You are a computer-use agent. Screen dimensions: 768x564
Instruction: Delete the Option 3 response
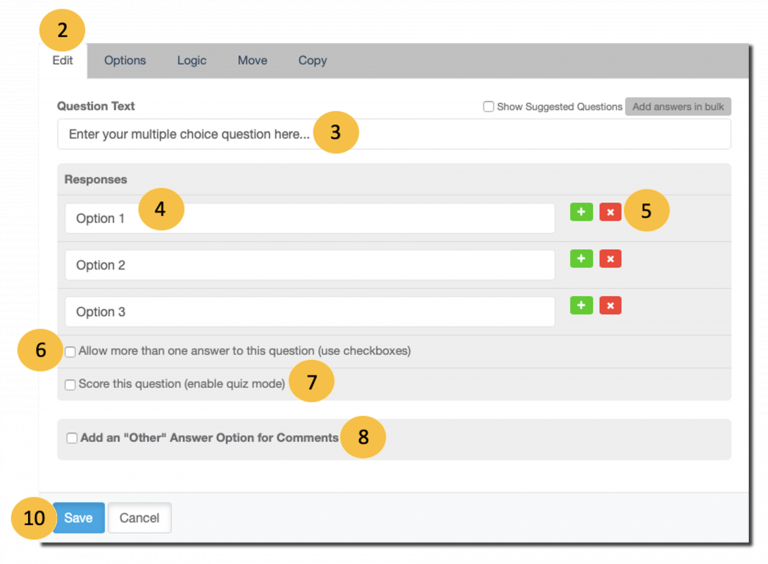pyautogui.click(x=610, y=306)
